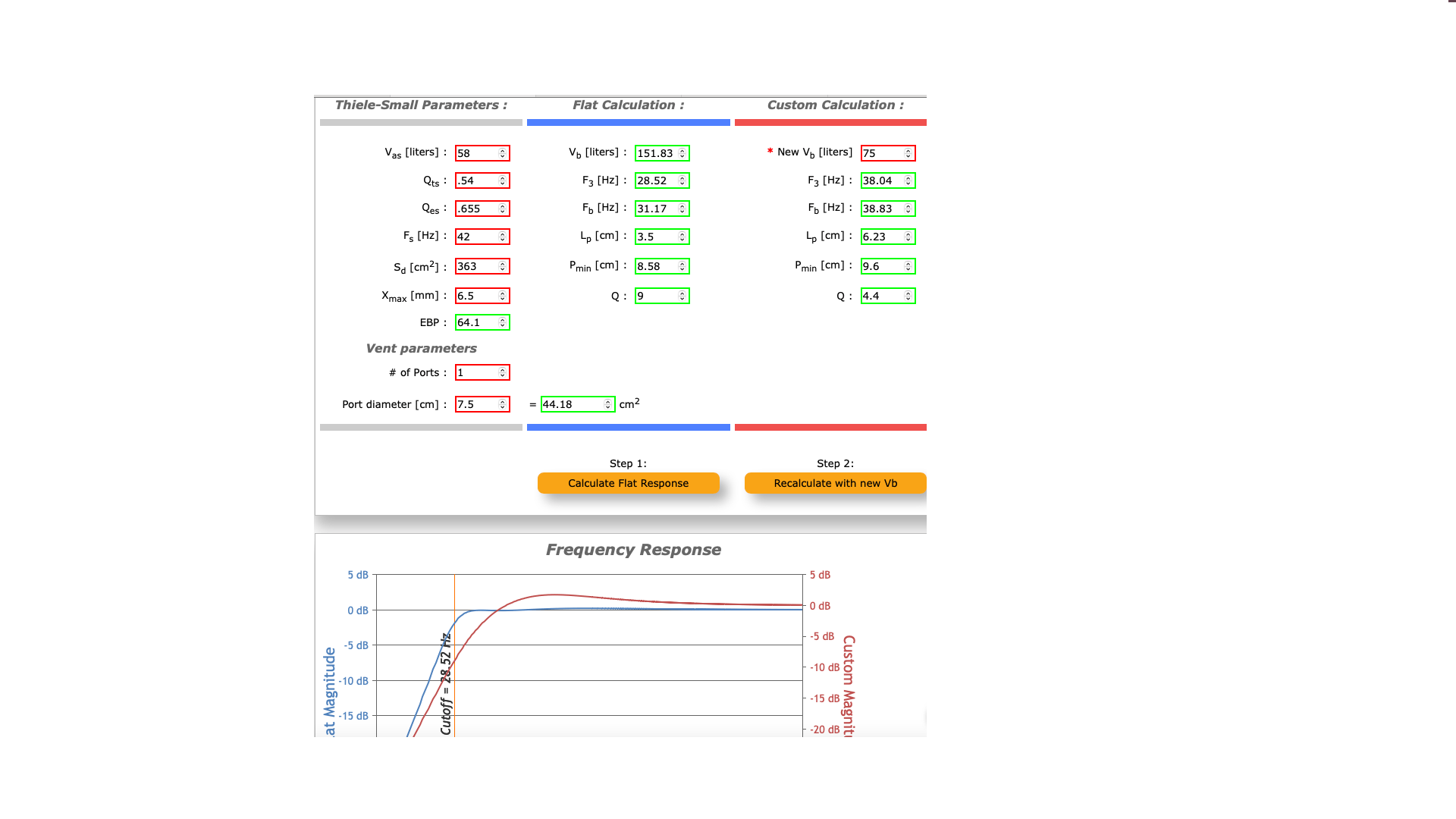Edit the Qes input field
Viewport: 1456px width, 819px height.
point(482,209)
